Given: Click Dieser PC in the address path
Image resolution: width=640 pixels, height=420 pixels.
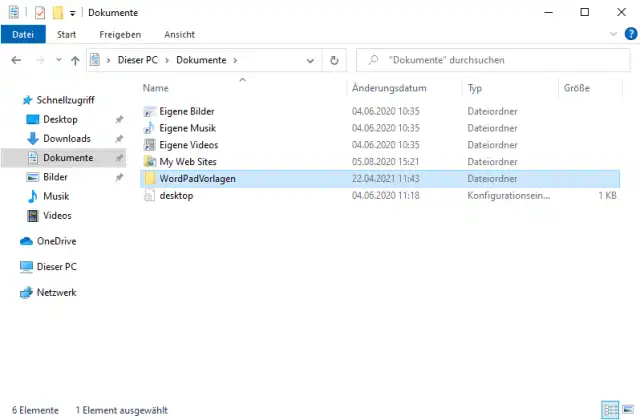Looking at the screenshot, I should tap(138, 60).
